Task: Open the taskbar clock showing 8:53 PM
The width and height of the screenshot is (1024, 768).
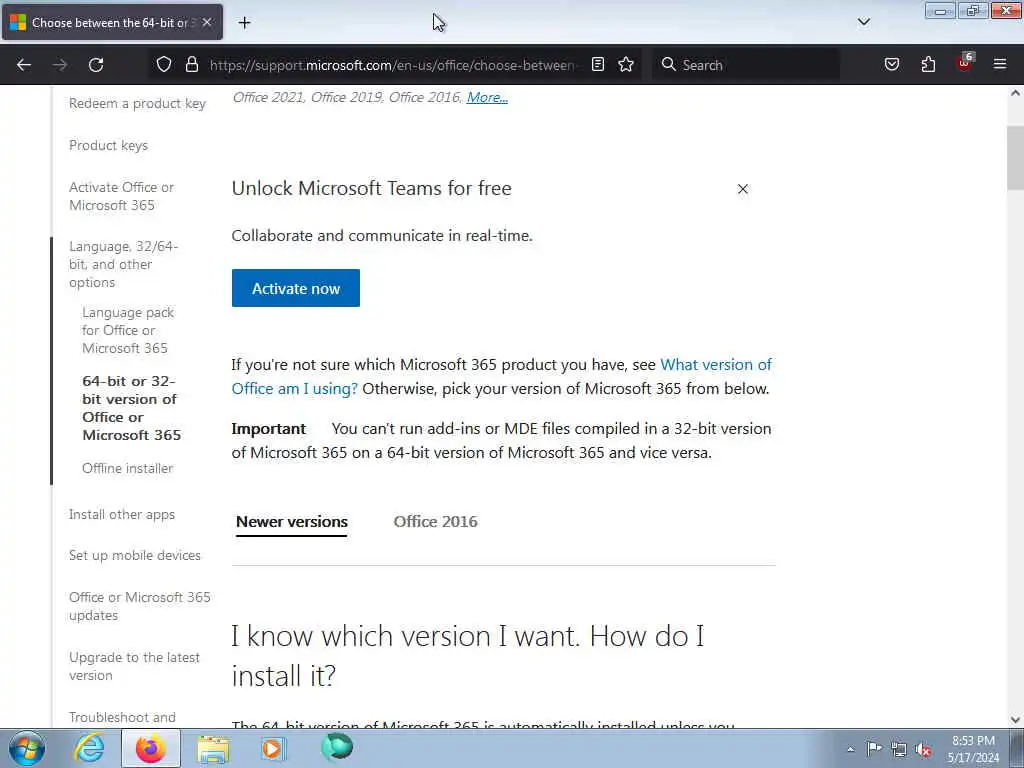Action: [973, 749]
